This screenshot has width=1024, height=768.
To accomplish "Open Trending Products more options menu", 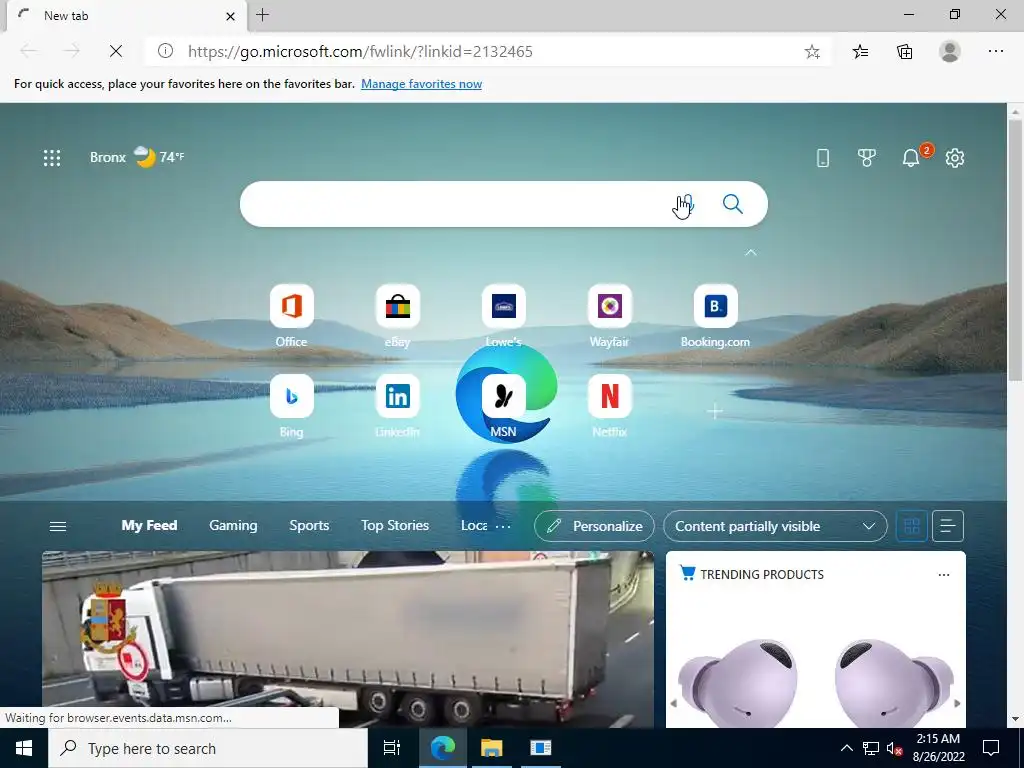I will [944, 575].
